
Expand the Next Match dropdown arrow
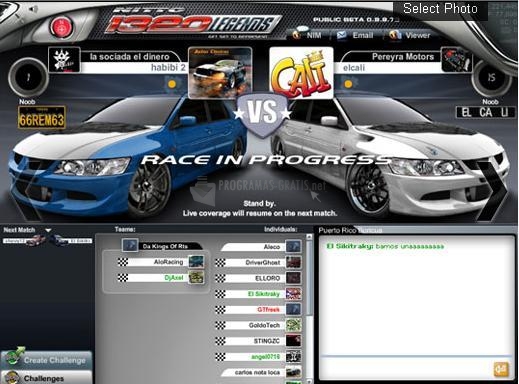click(x=48, y=230)
